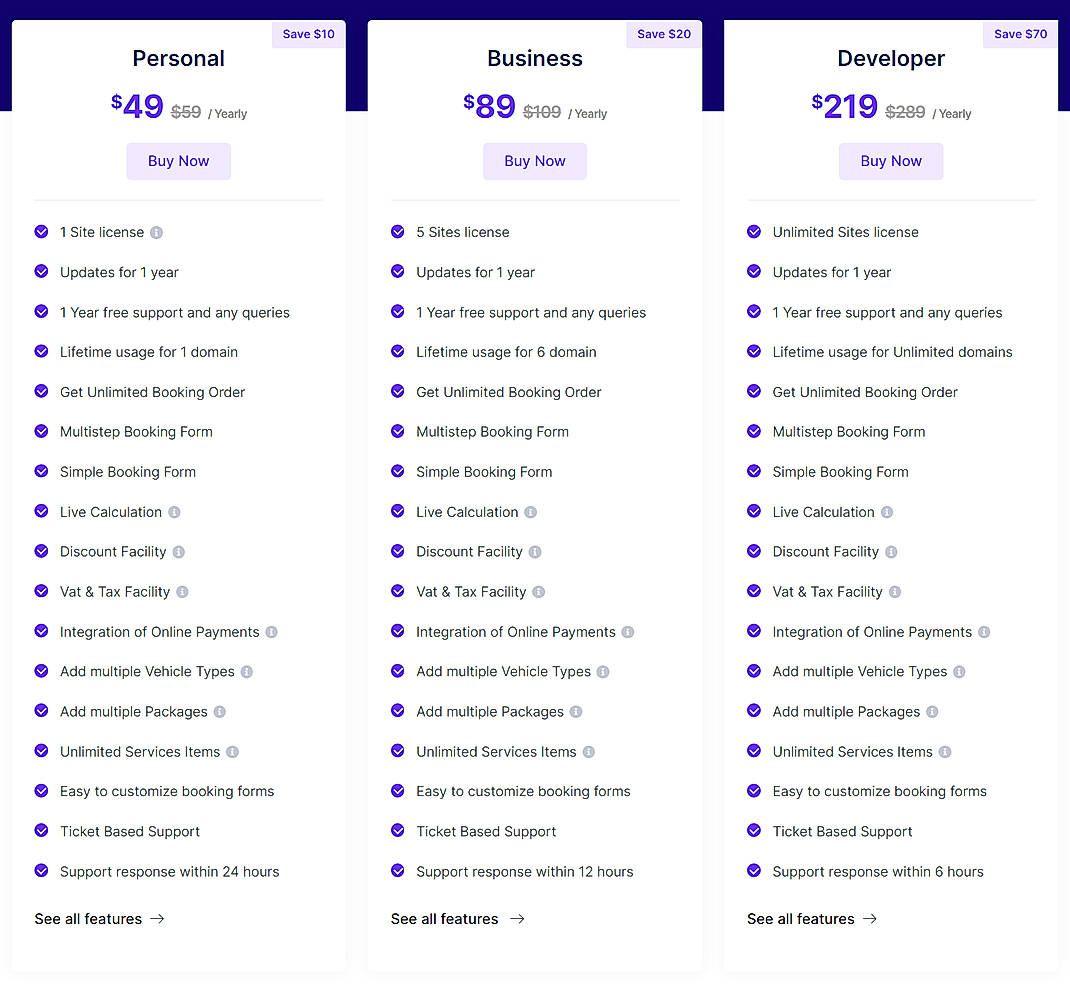Screen dimensions: 1070x990
Task: Click info icon beside Developer Add multiple Packages
Action: click(932, 712)
